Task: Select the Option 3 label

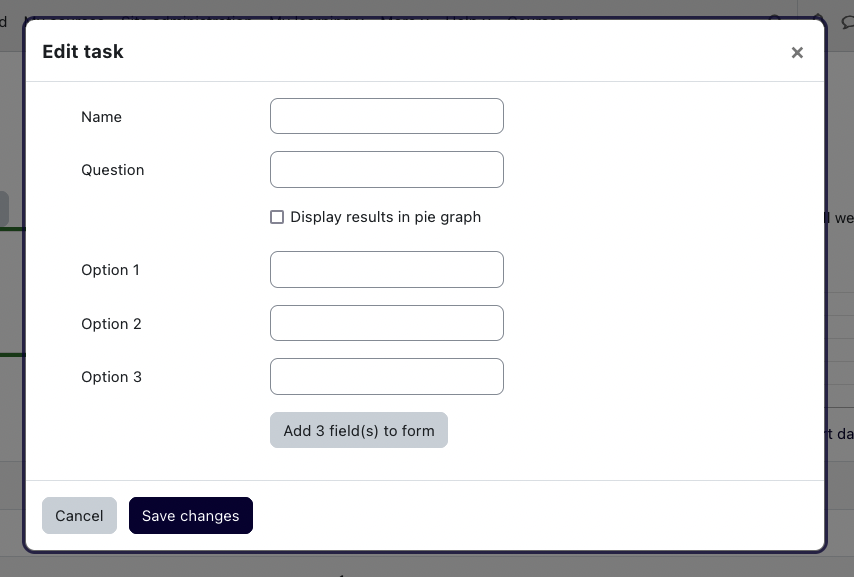Action: click(111, 377)
